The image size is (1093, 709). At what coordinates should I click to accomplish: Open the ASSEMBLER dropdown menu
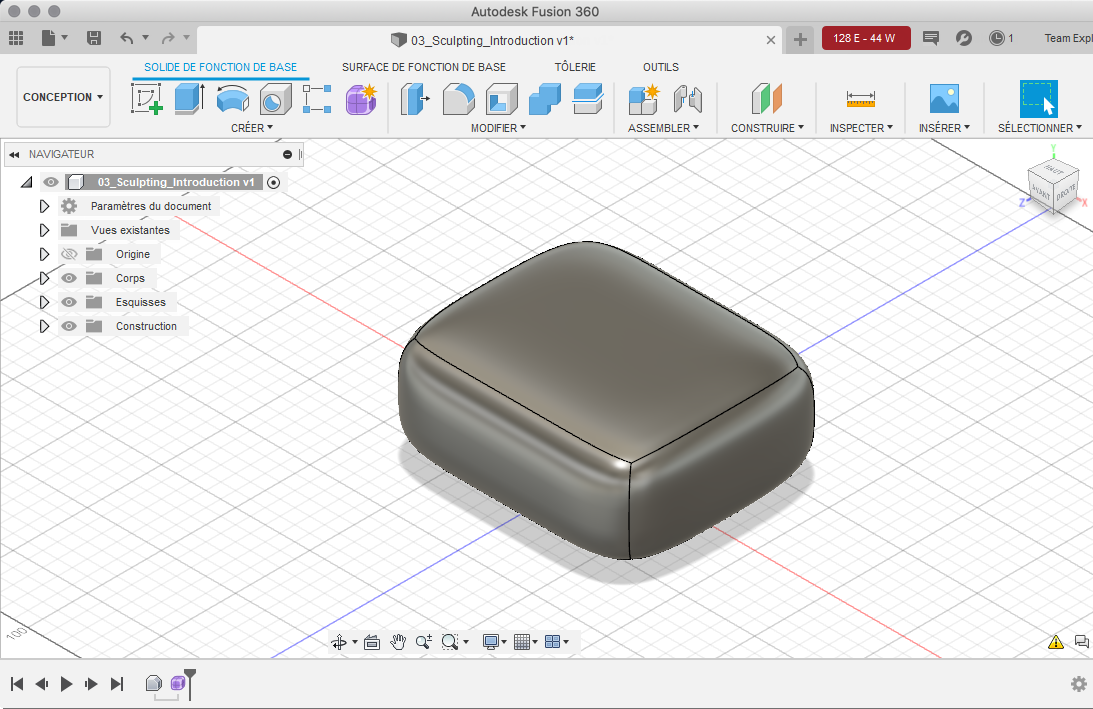(x=663, y=128)
